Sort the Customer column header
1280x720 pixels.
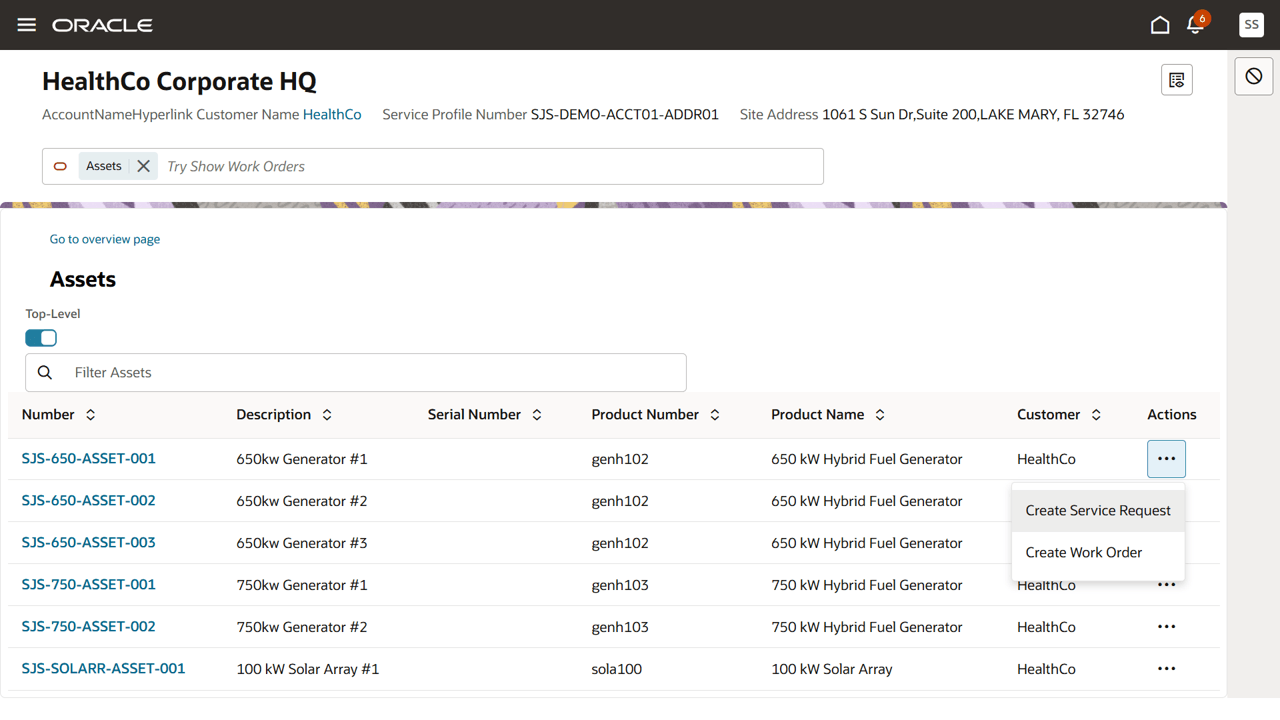[x=1096, y=414]
